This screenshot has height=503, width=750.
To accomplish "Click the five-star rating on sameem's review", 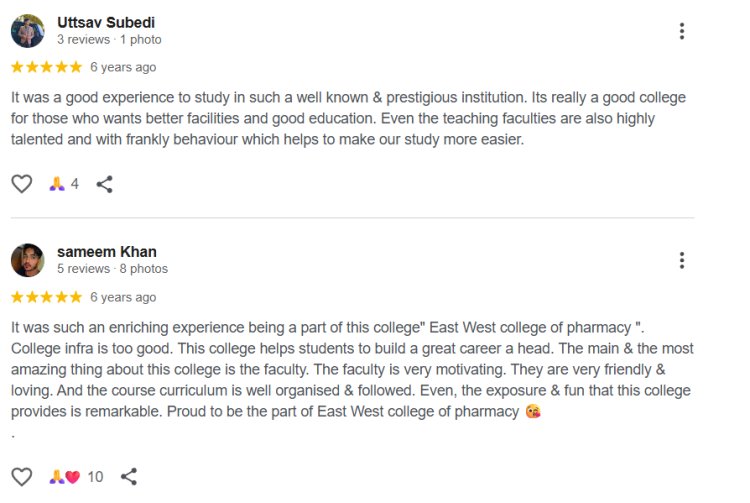I will point(46,297).
